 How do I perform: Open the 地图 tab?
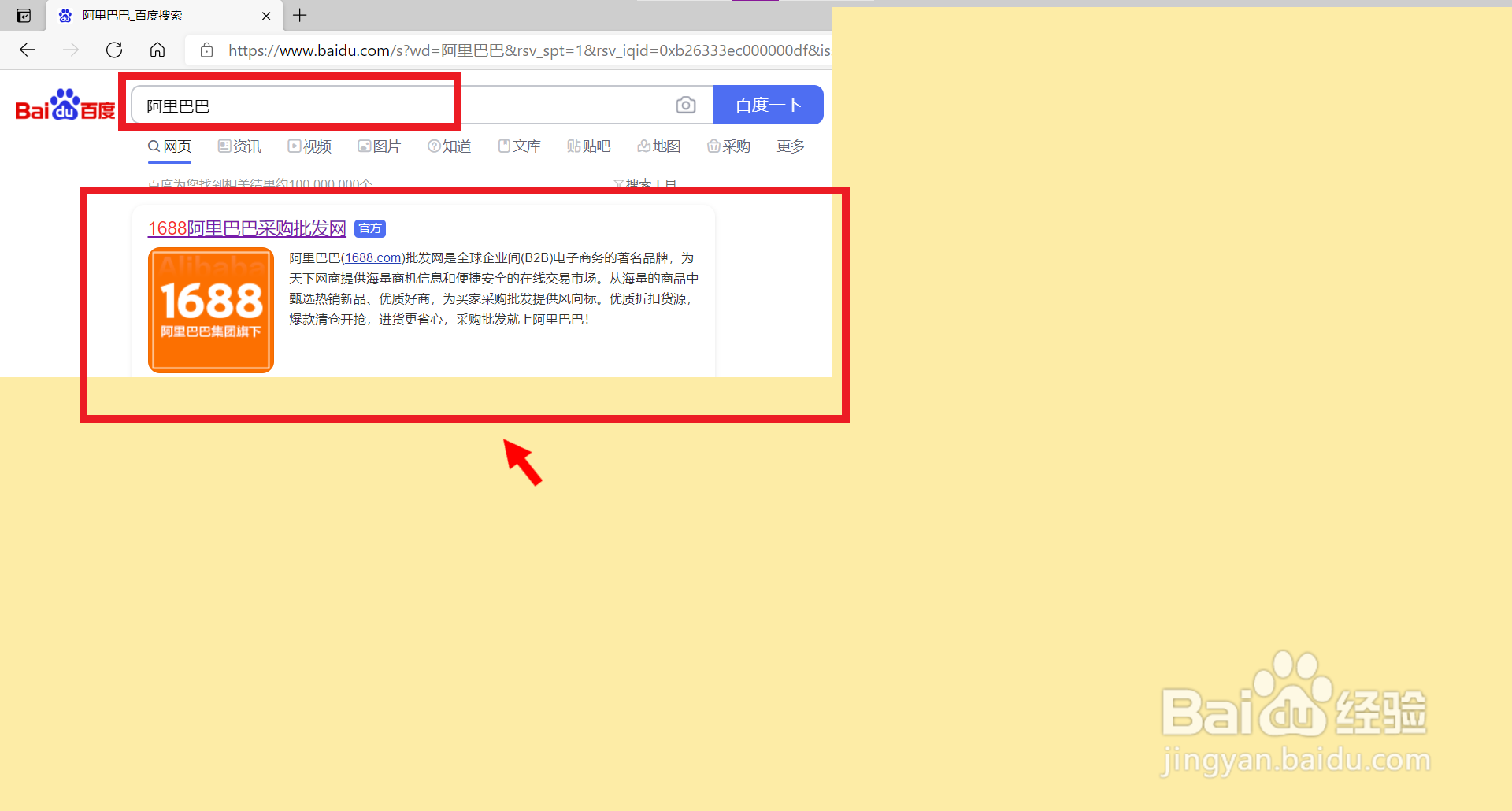[x=658, y=146]
